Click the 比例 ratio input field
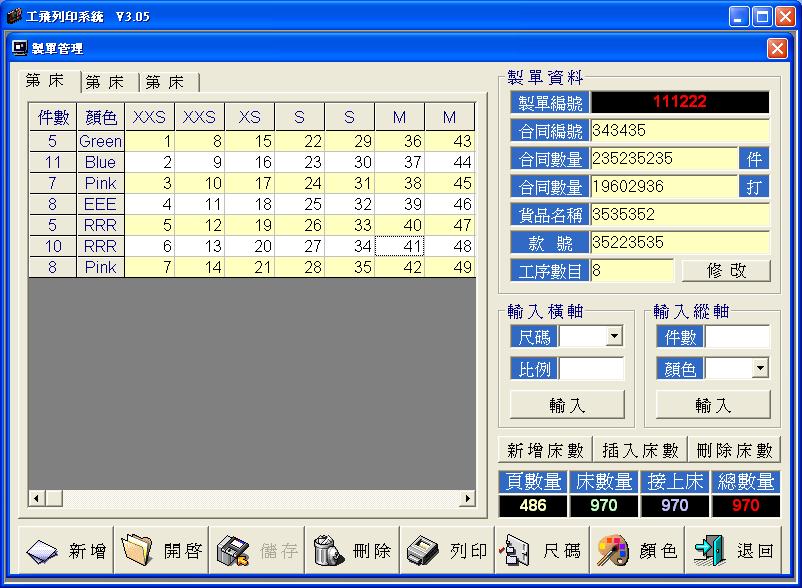The image size is (802, 588). coord(591,368)
